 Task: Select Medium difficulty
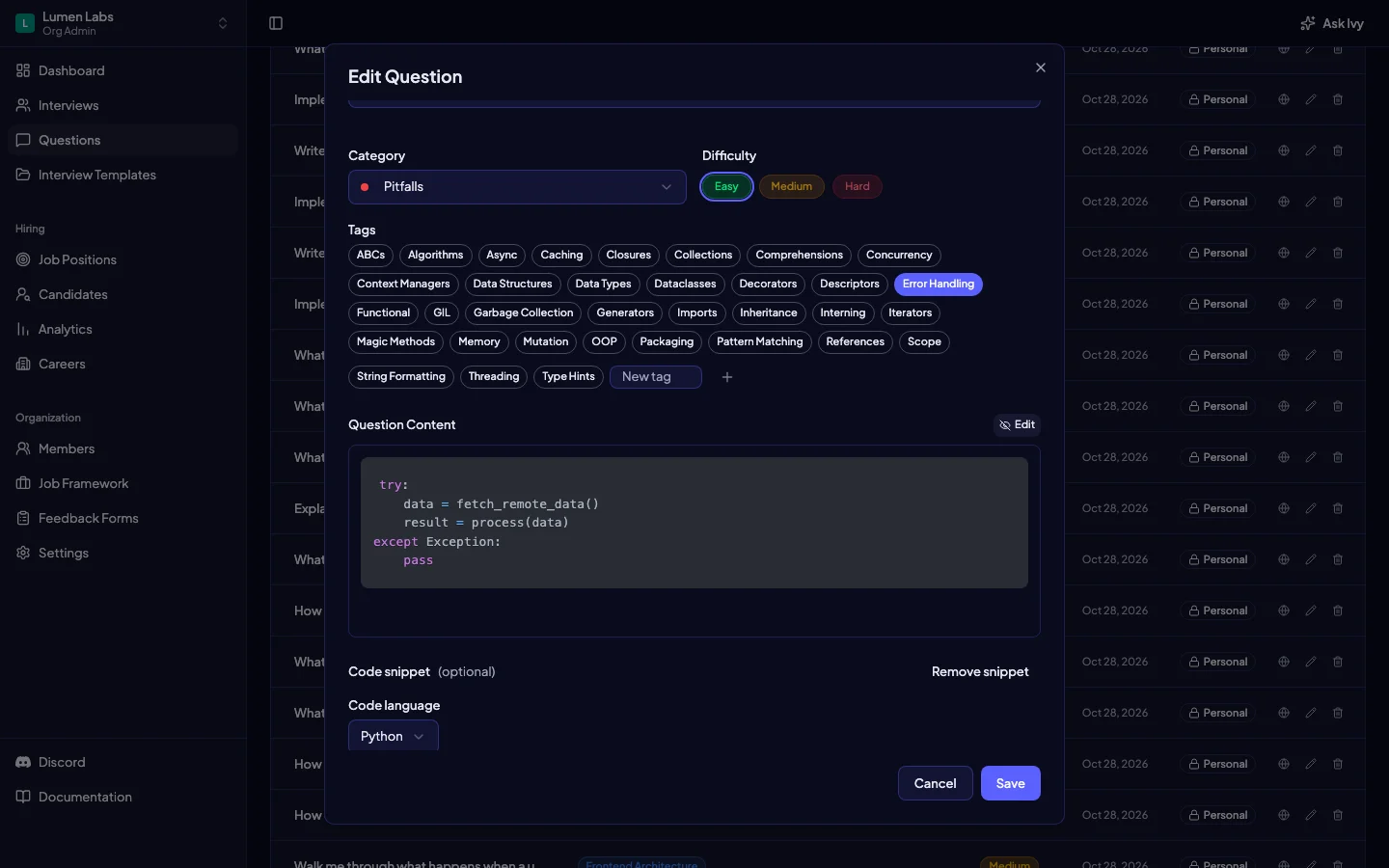792,187
